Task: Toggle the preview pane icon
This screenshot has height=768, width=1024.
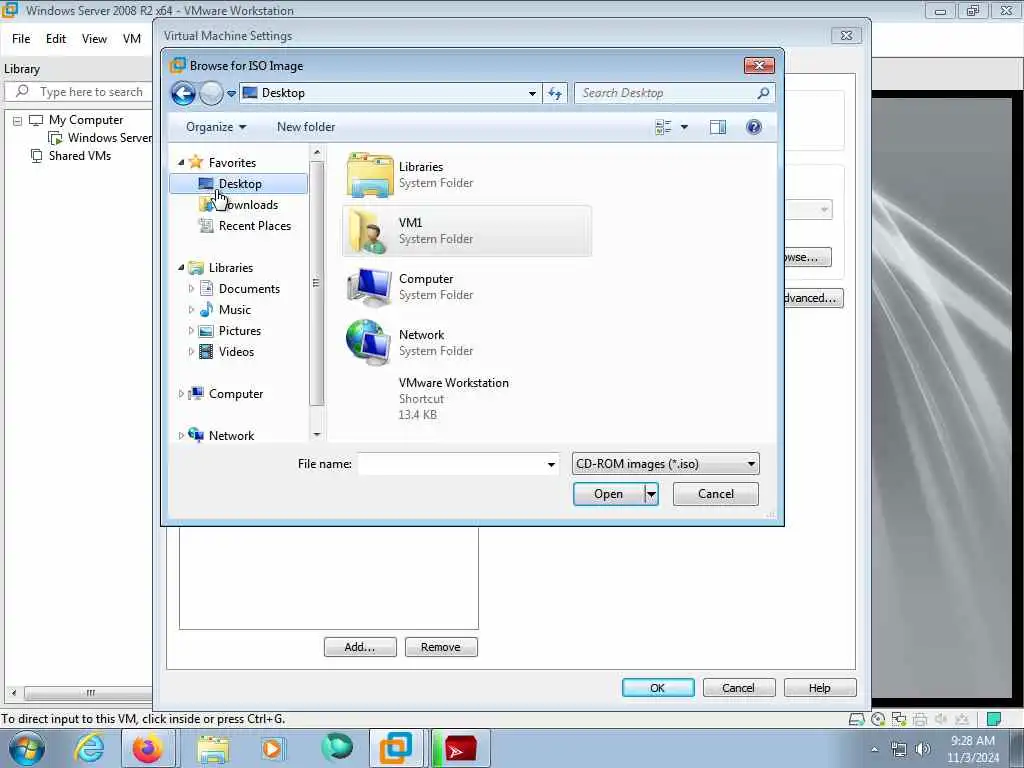Action: [x=718, y=127]
